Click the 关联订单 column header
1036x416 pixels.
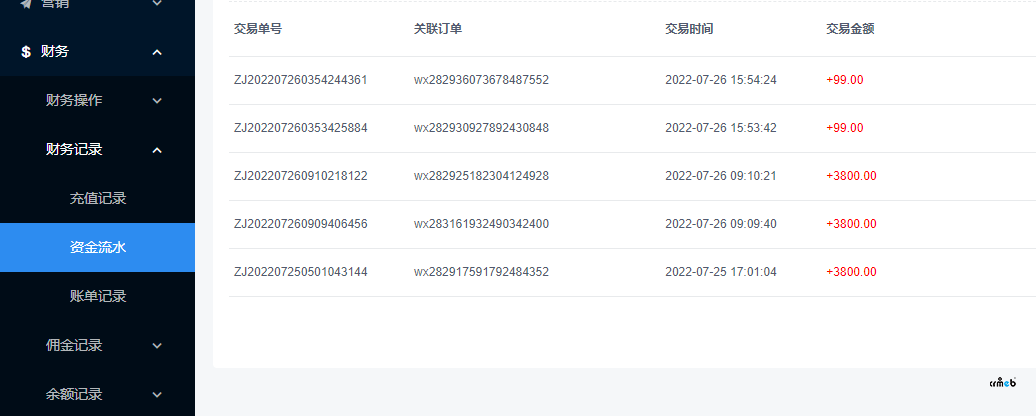tap(438, 29)
